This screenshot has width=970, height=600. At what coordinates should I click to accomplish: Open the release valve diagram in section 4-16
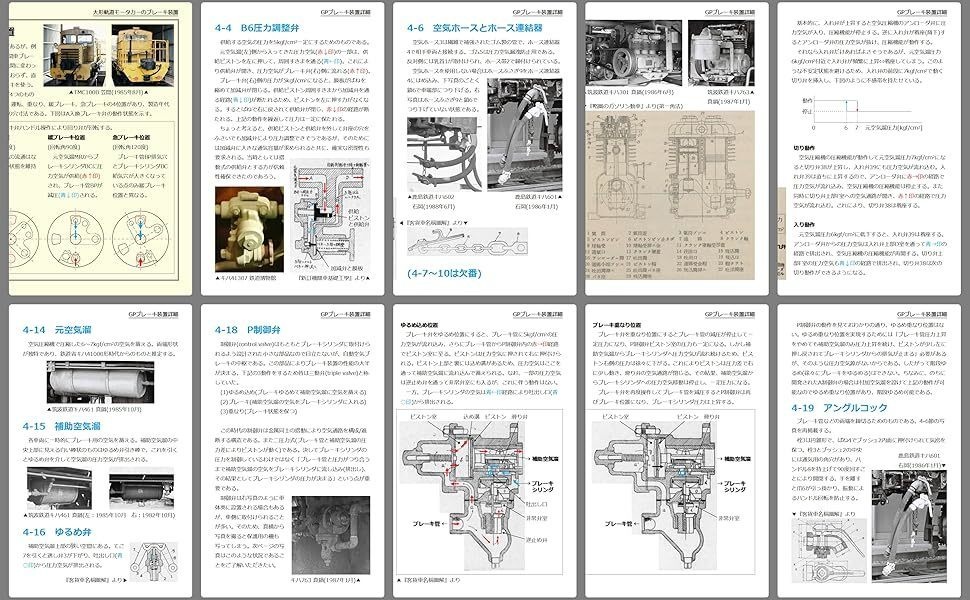(152, 560)
